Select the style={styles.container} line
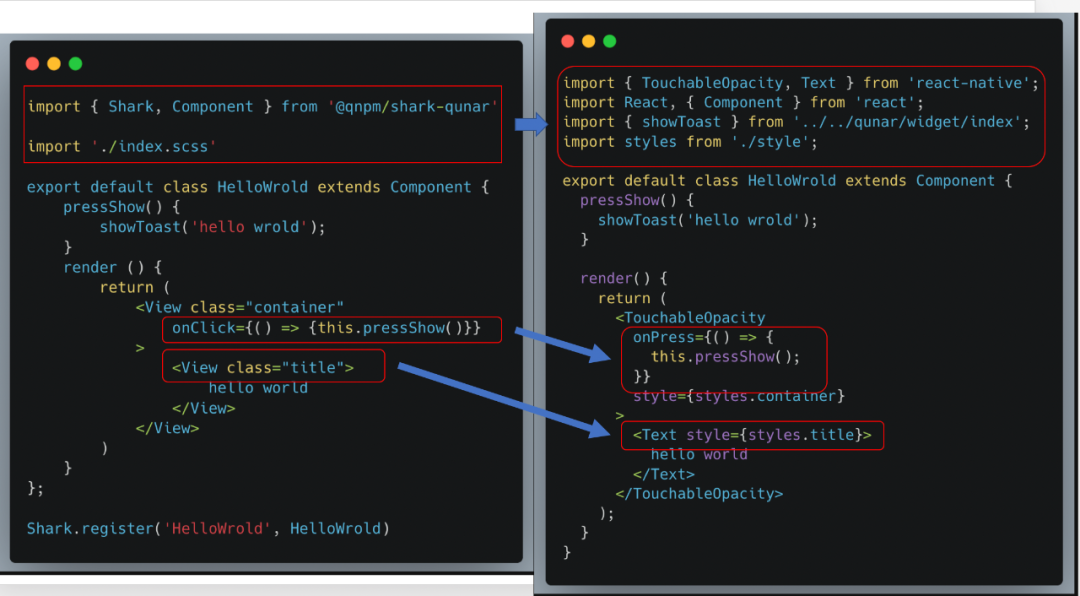The width and height of the screenshot is (1080, 596). pyautogui.click(x=738, y=396)
